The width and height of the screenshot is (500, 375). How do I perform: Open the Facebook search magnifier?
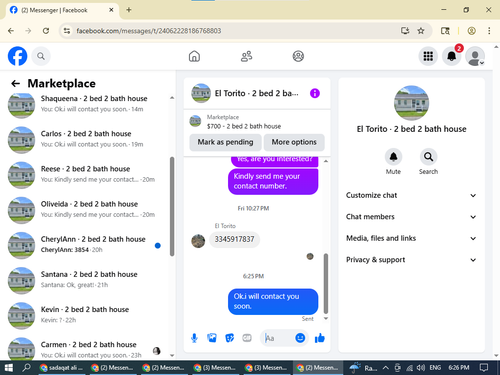click(41, 56)
